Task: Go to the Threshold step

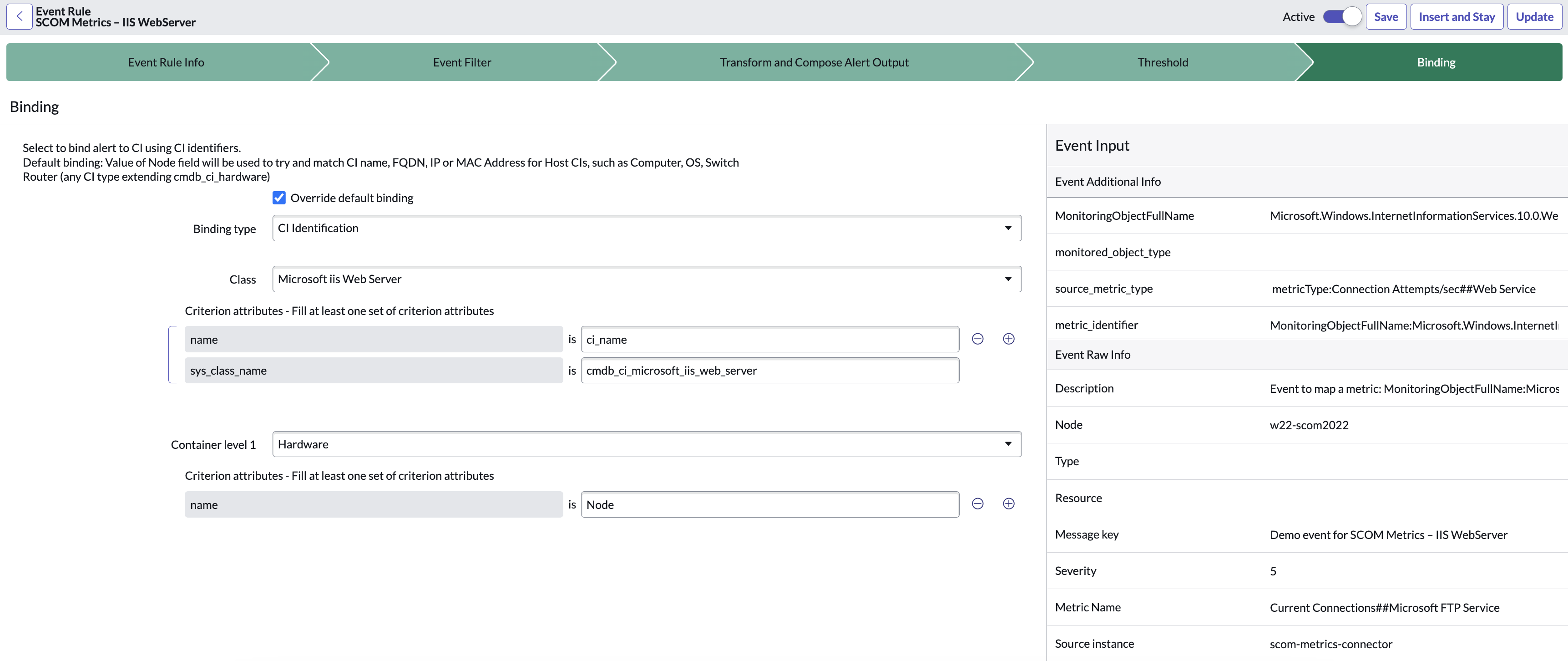Action: click(x=1163, y=62)
